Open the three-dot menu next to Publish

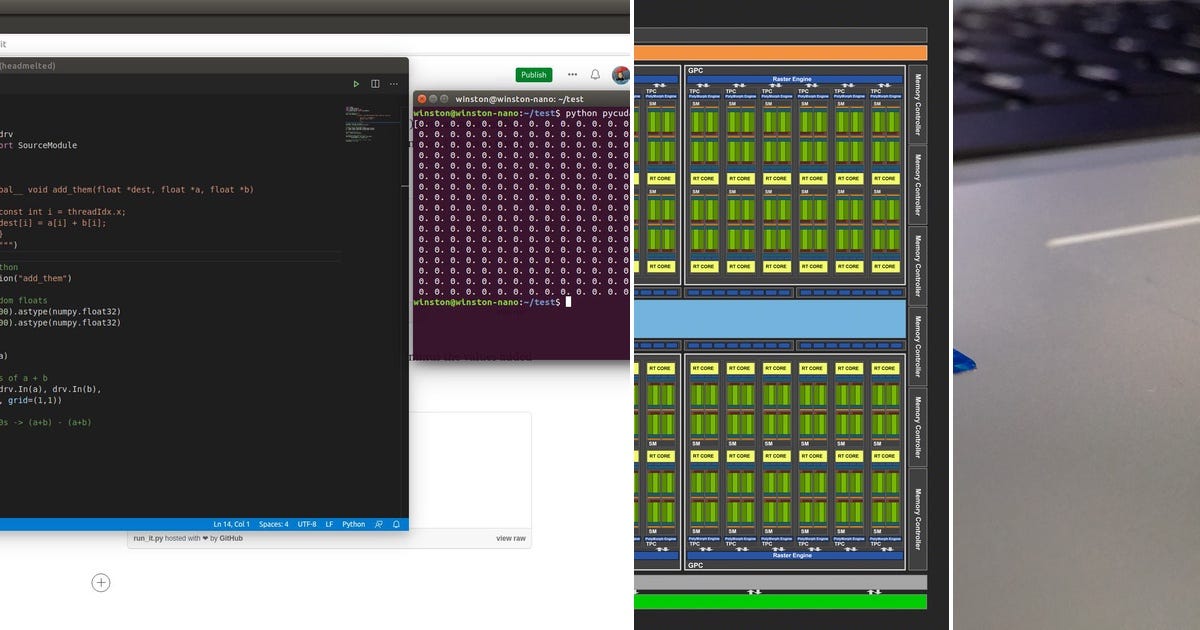coord(572,75)
